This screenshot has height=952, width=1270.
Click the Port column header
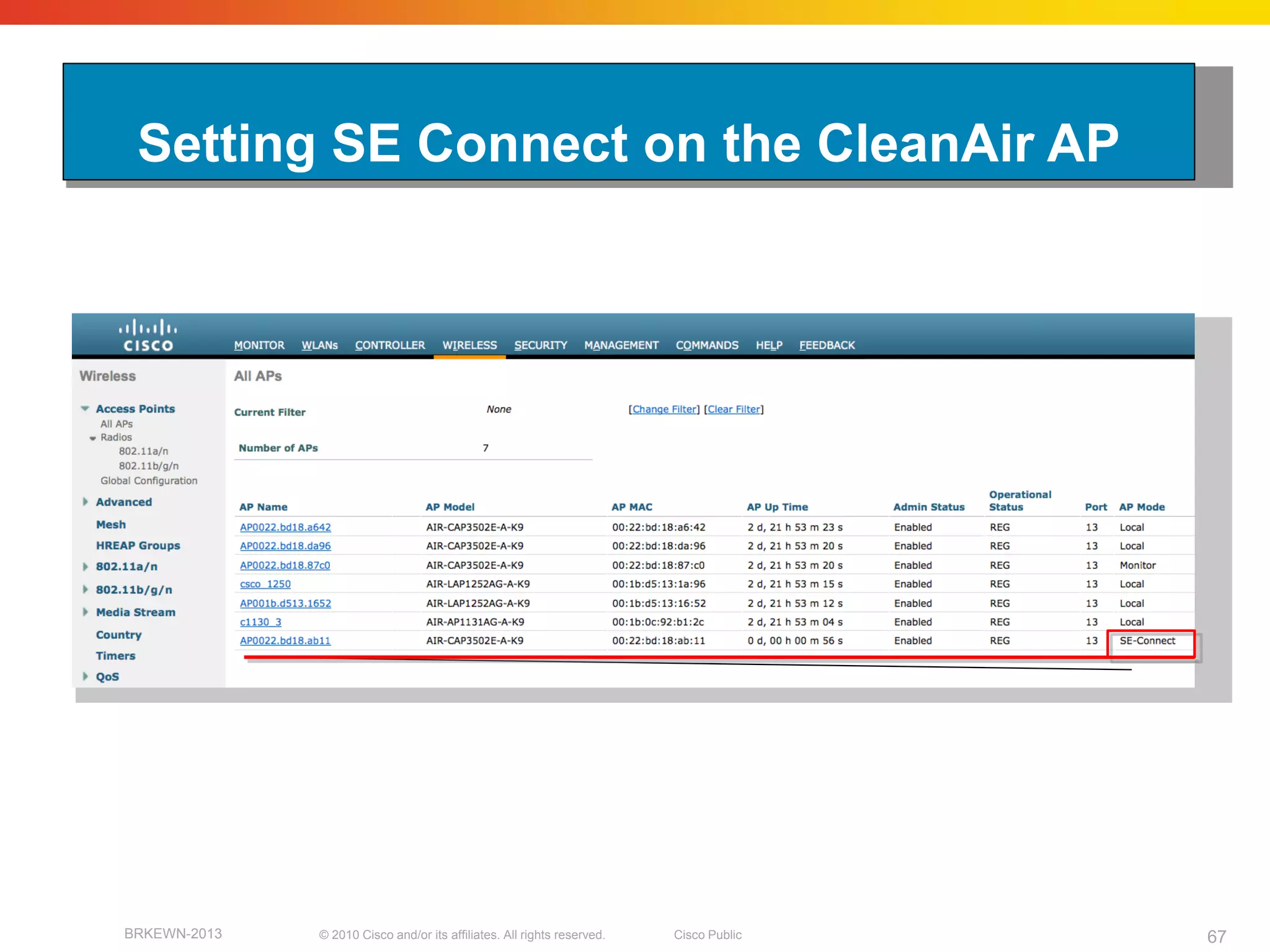(x=1096, y=507)
